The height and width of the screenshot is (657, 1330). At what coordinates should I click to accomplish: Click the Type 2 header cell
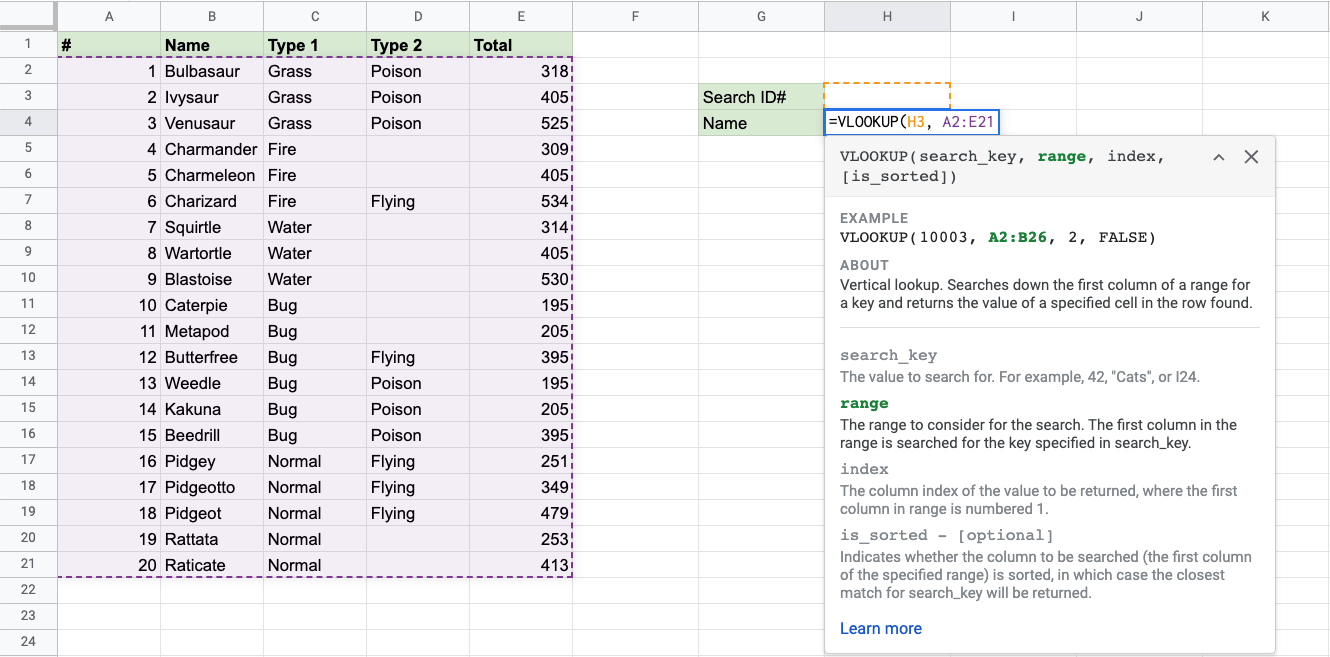417,45
